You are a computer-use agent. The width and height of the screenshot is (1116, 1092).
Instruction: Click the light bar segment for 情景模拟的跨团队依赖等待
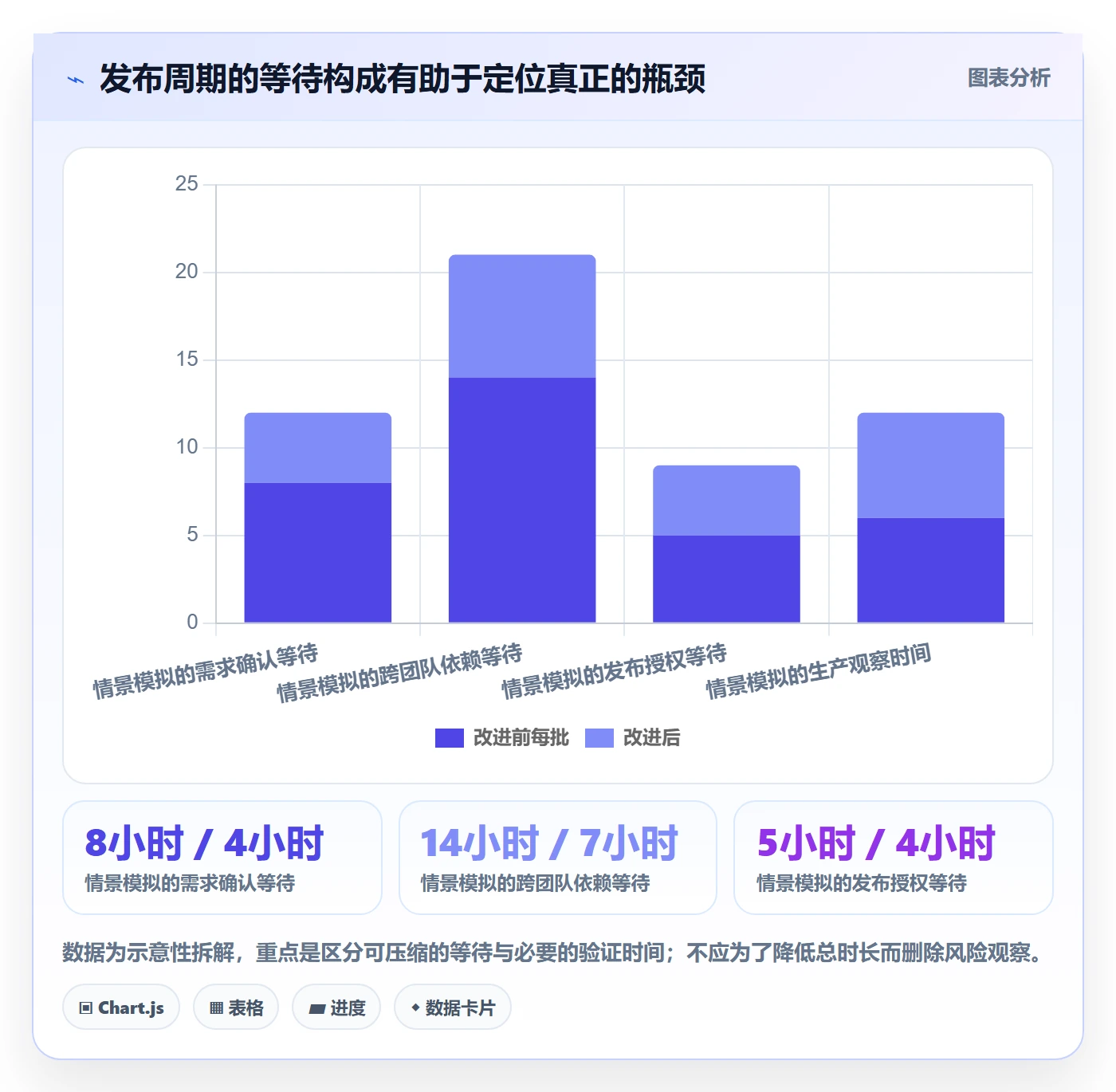[522, 316]
